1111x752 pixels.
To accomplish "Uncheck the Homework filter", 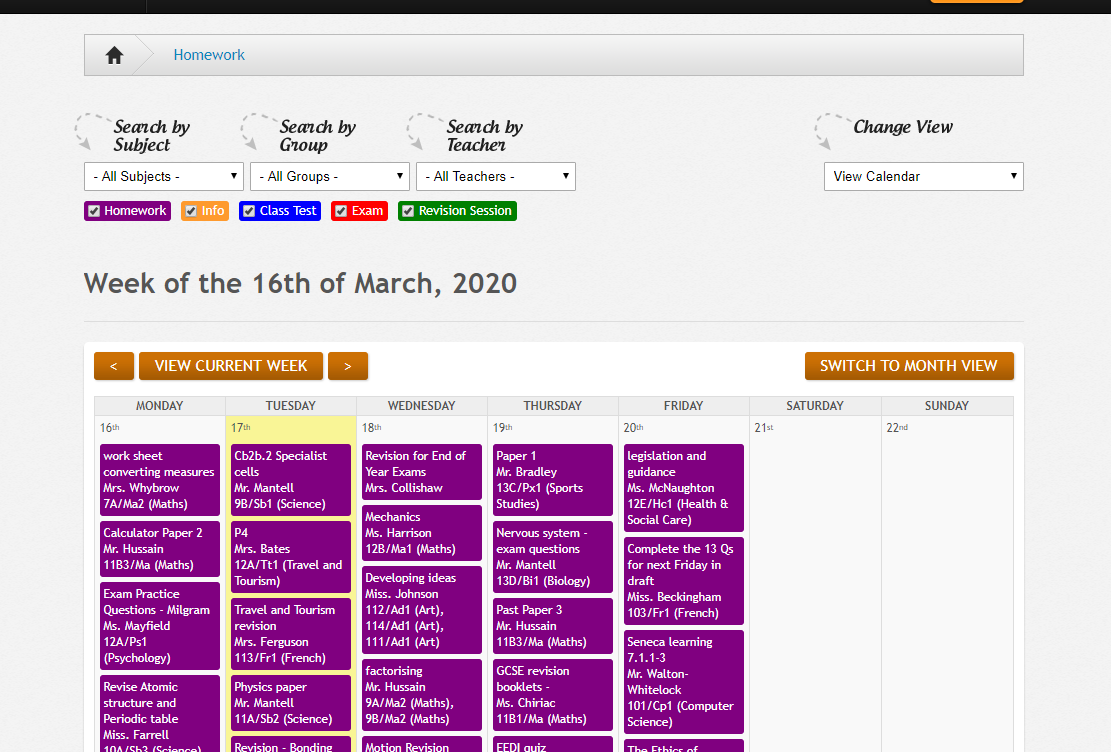I will pyautogui.click(x=93, y=211).
